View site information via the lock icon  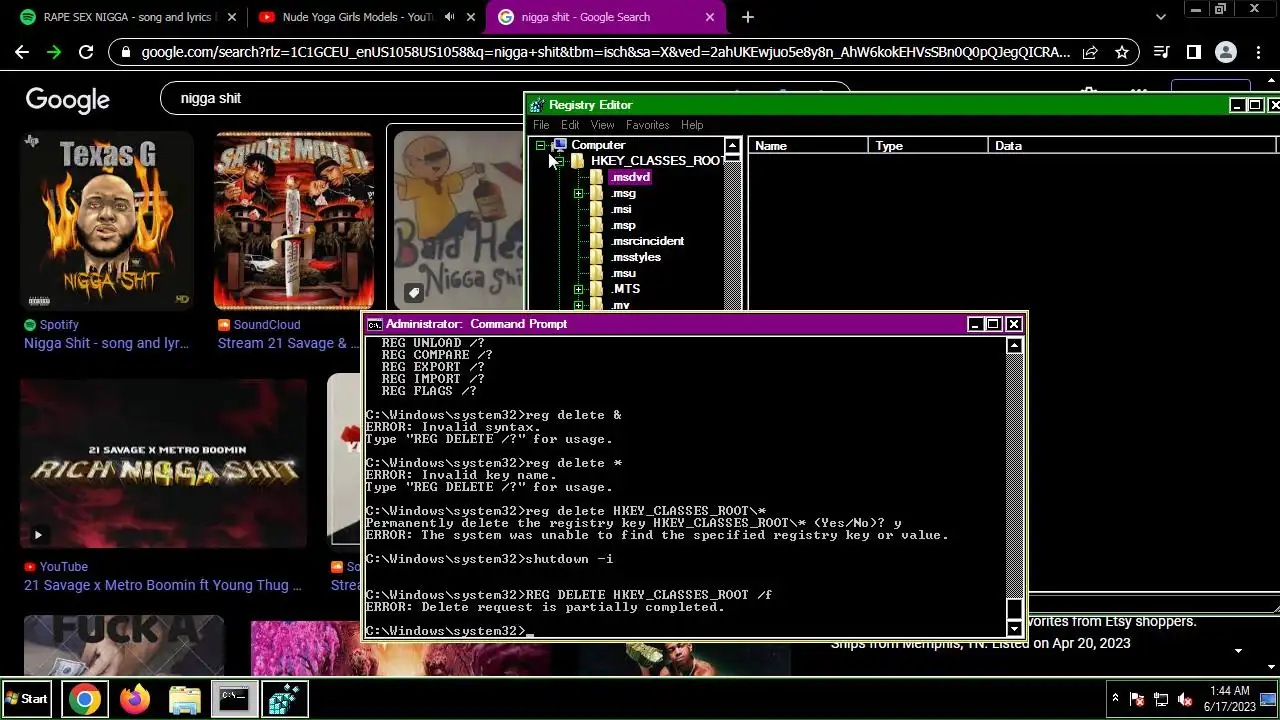(125, 52)
